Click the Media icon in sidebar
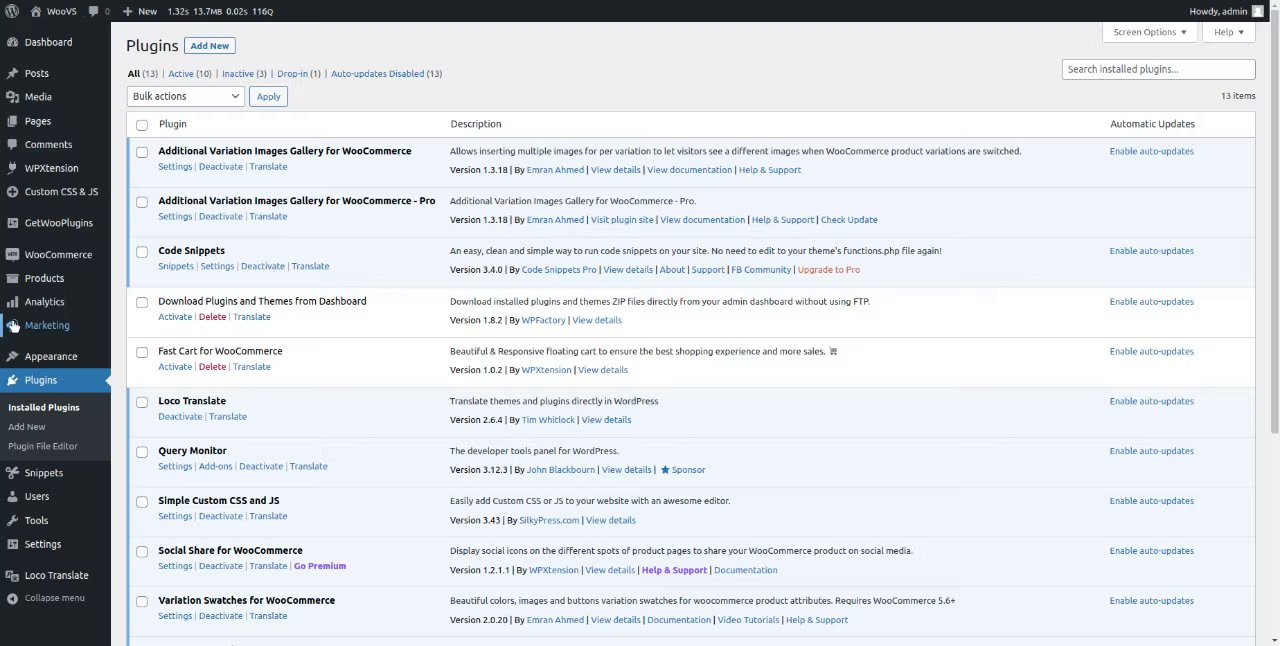Screen dimensions: 1280x646 click(x=12, y=97)
